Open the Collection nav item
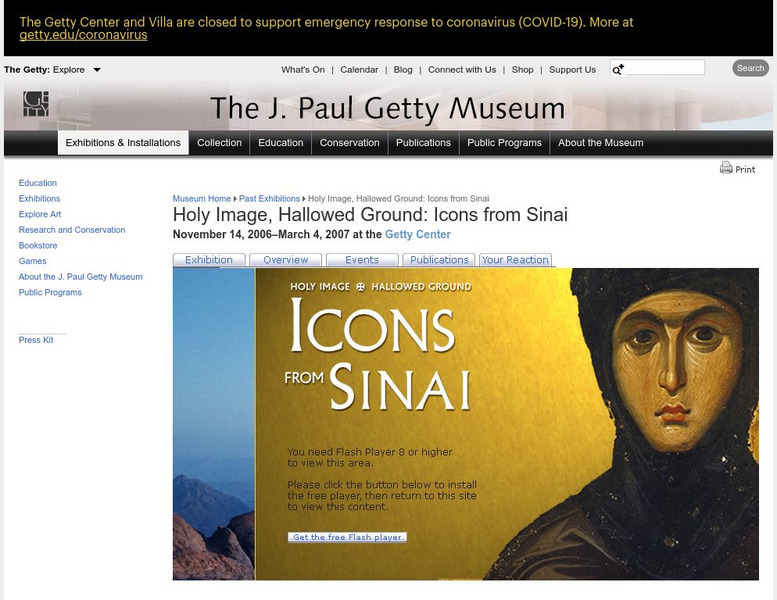The width and height of the screenshot is (777, 600). pyautogui.click(x=219, y=143)
